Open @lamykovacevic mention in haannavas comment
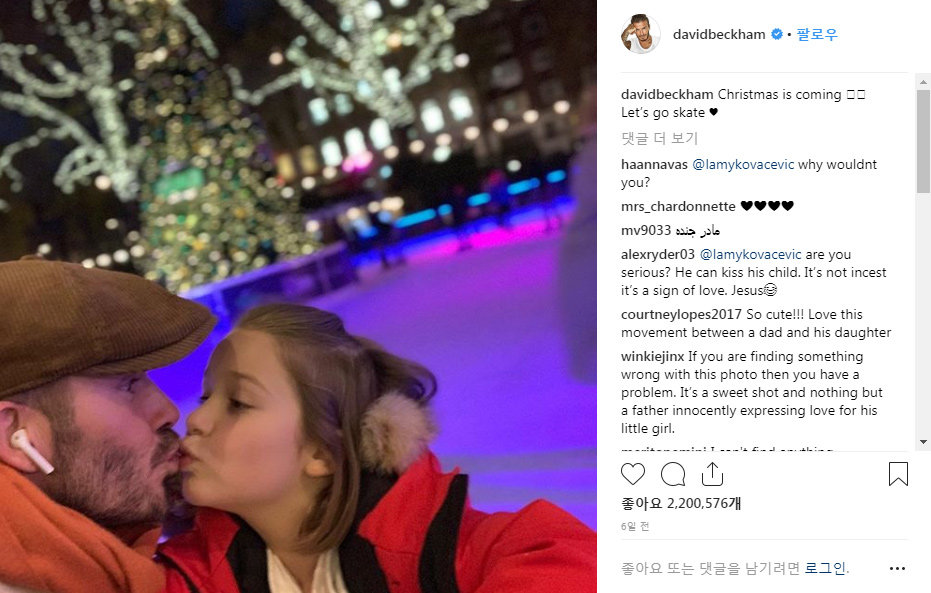Screen dimensions: 931x593 [743, 164]
